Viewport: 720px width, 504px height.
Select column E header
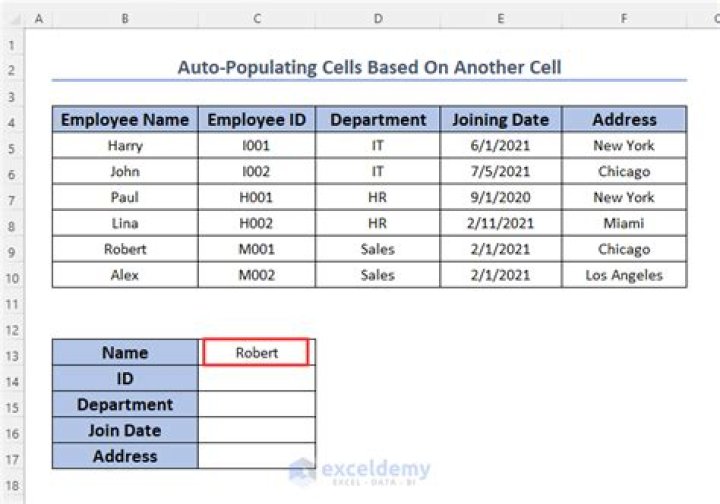click(x=501, y=18)
